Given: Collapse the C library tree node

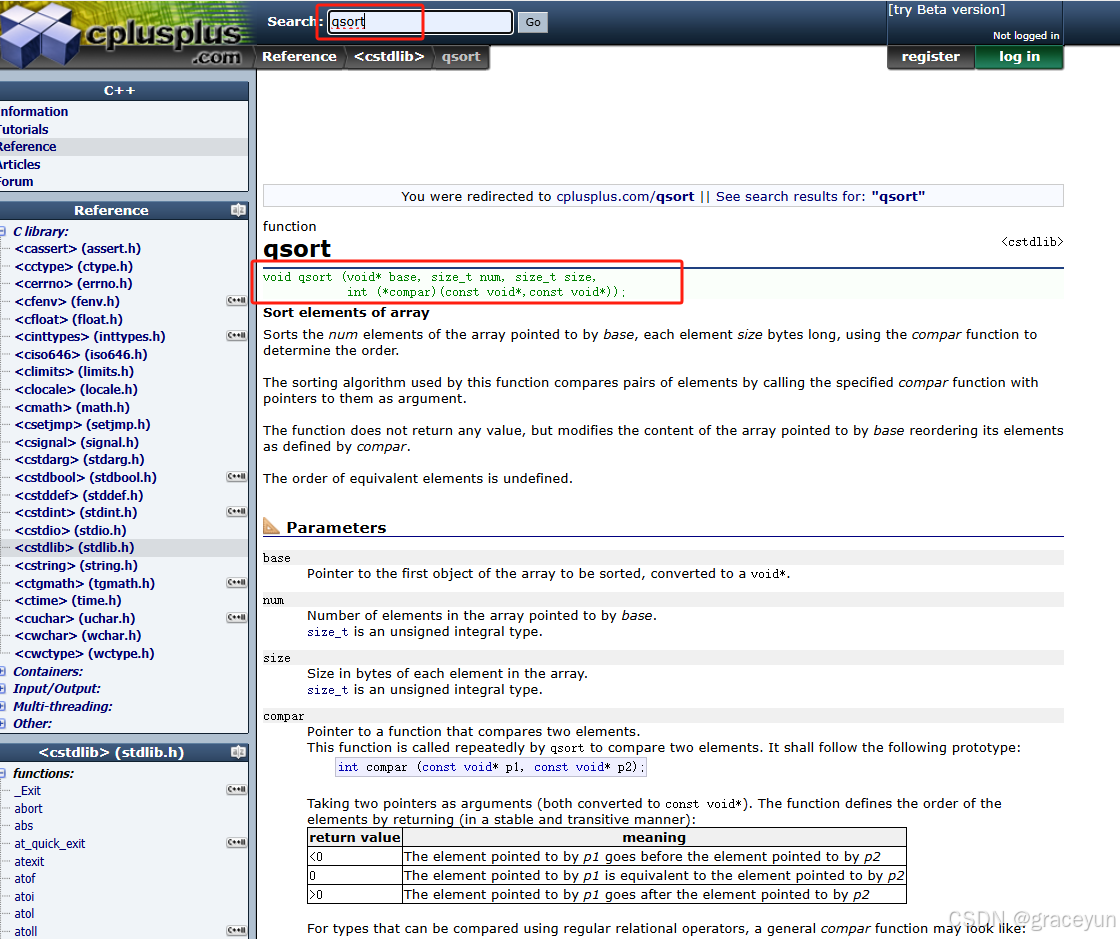Looking at the screenshot, I should point(3,231).
